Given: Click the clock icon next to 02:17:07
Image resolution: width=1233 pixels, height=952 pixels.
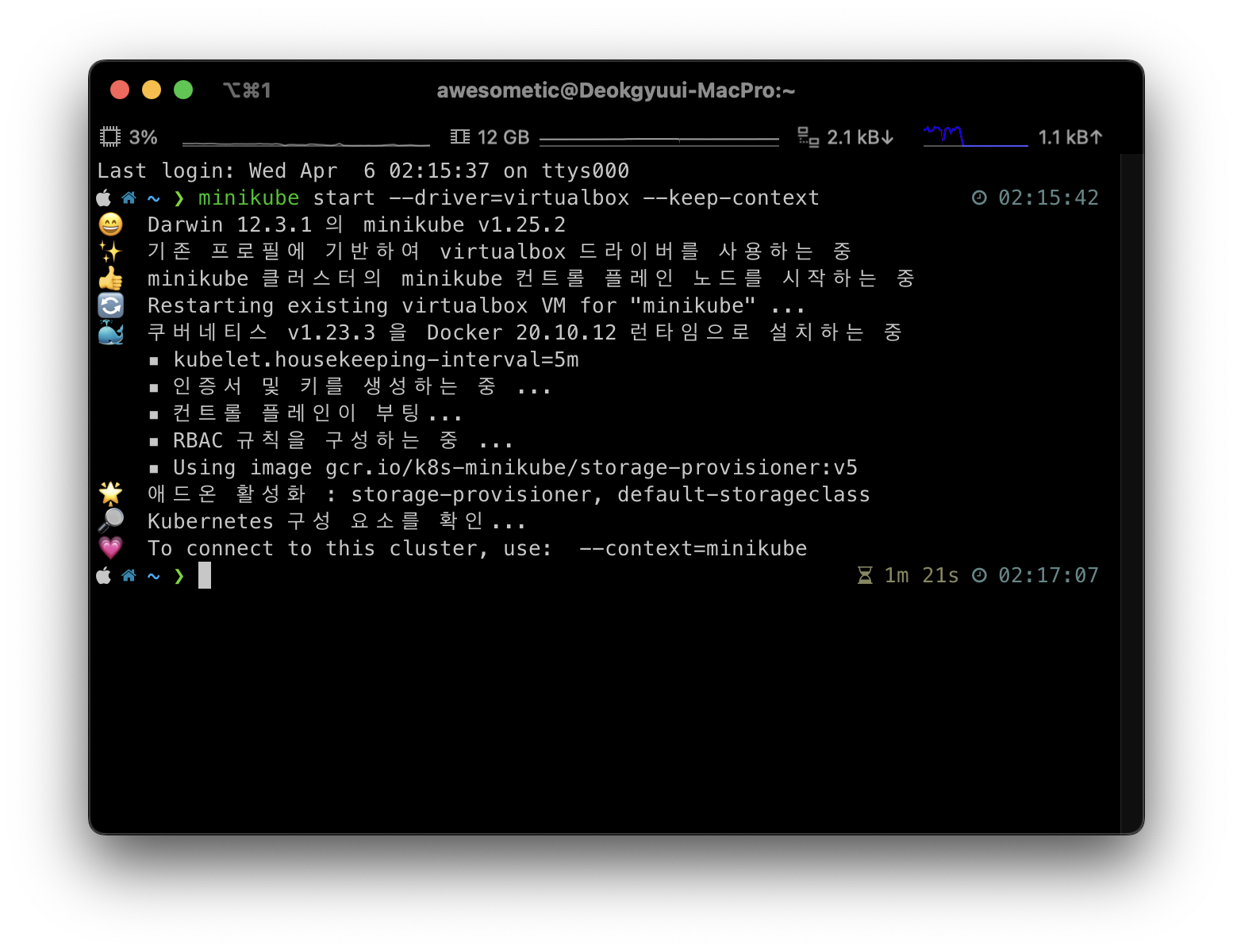Looking at the screenshot, I should (x=980, y=575).
